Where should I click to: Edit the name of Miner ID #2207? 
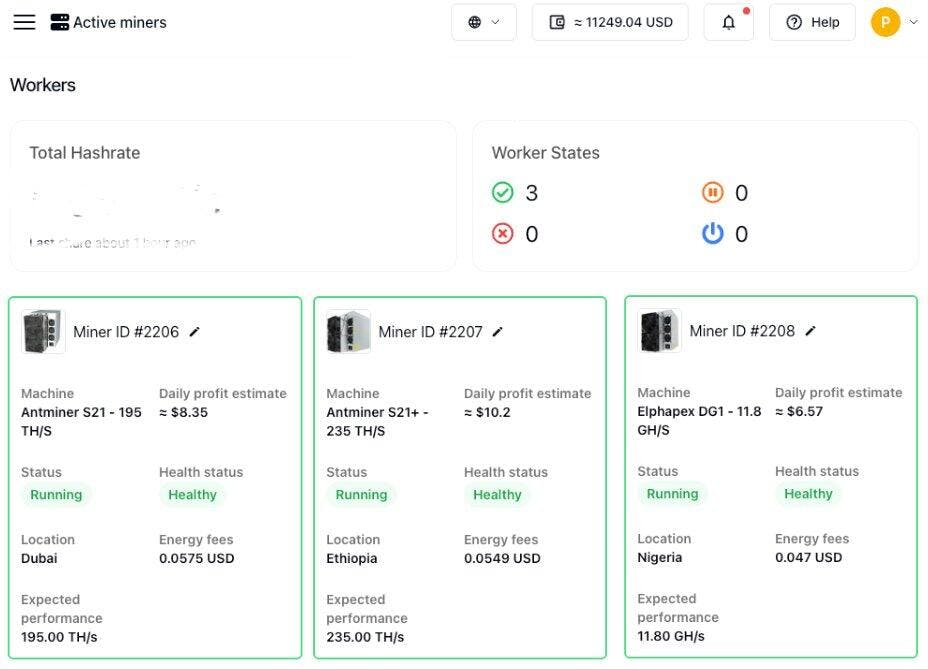pyautogui.click(x=498, y=332)
